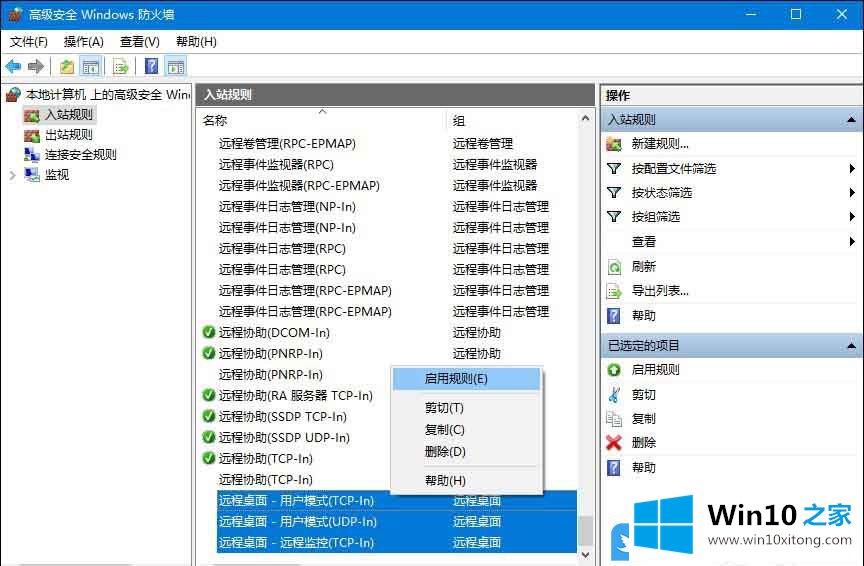Click 剪切 with the scissors icon
The height and width of the screenshot is (566, 864).
[x=644, y=395]
